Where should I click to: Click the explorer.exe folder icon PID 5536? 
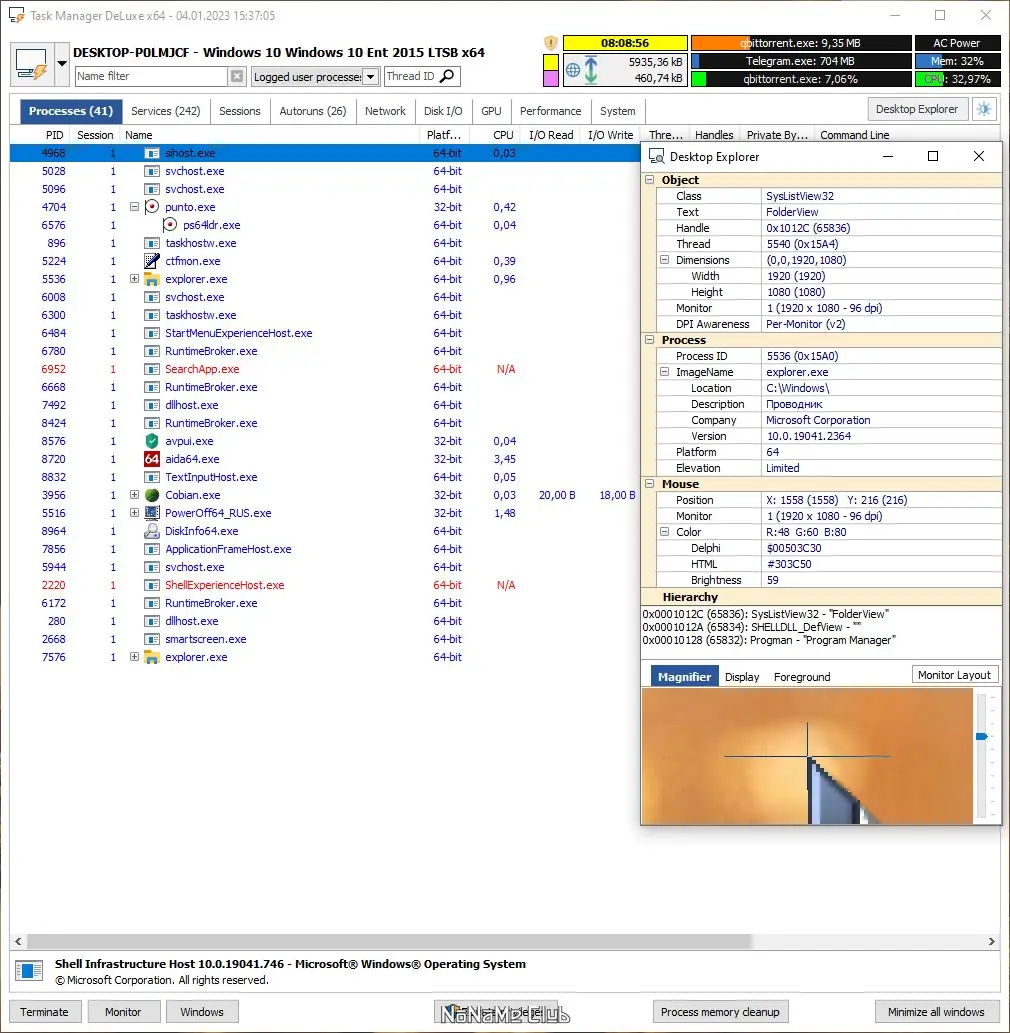[152, 279]
